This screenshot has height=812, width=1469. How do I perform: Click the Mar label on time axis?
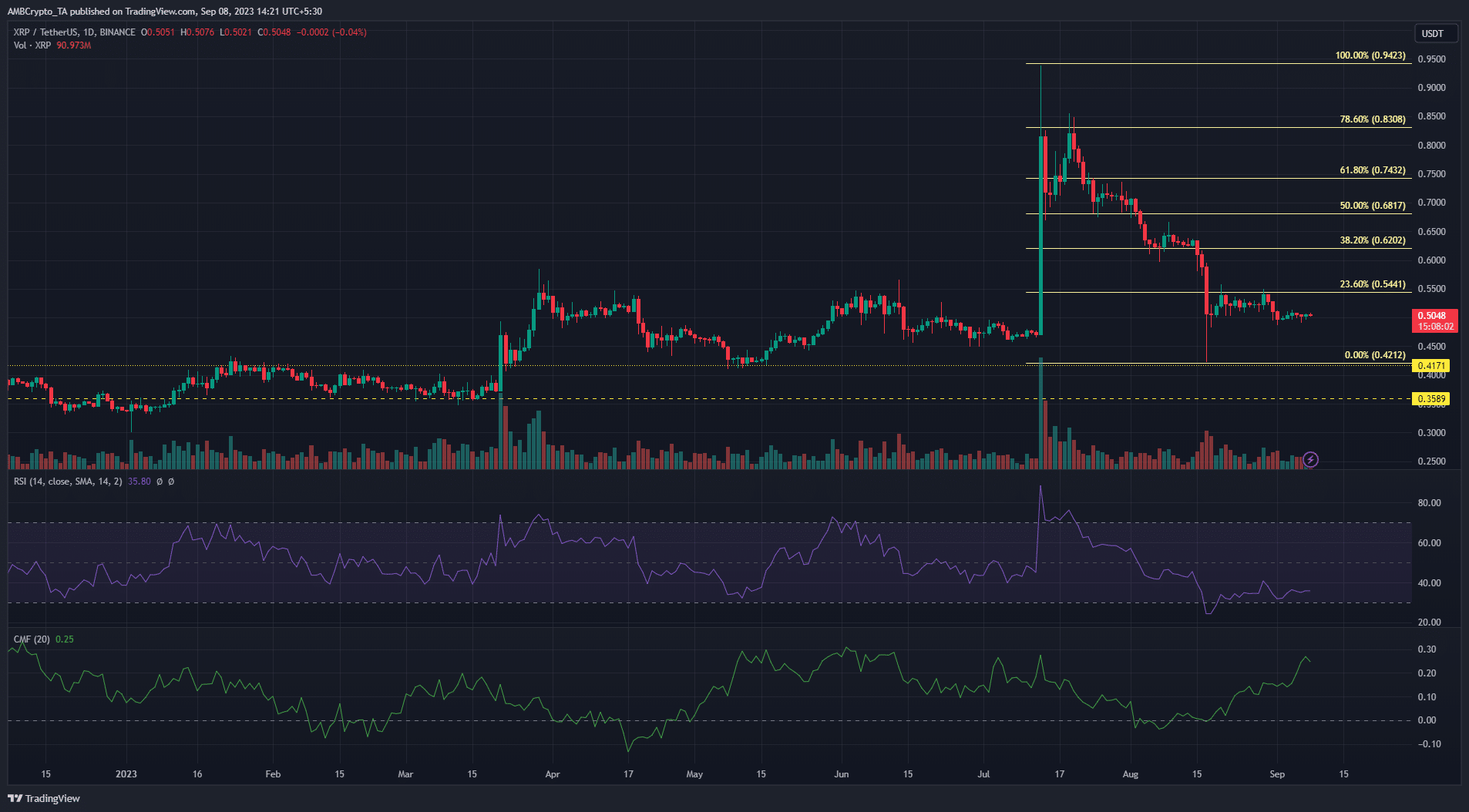point(405,774)
